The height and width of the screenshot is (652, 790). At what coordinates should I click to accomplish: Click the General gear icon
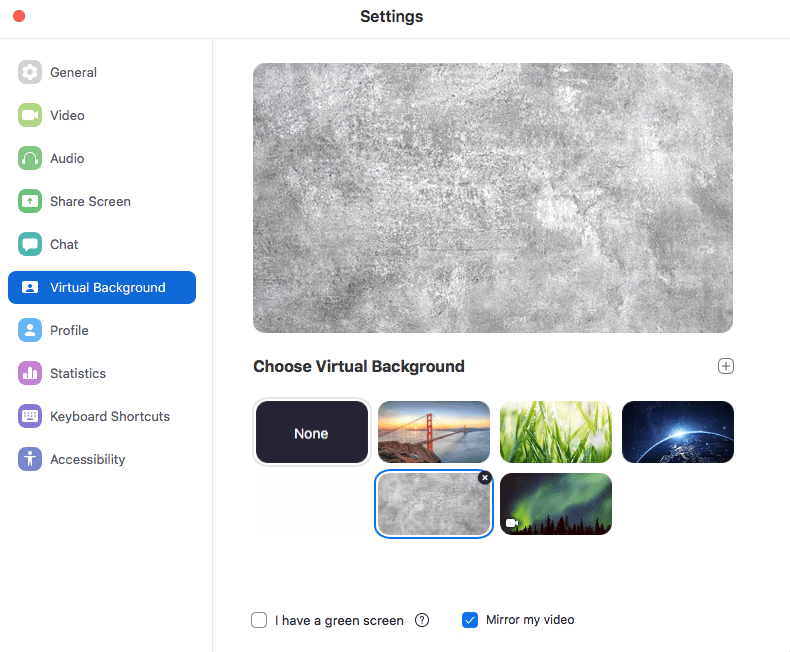(30, 72)
